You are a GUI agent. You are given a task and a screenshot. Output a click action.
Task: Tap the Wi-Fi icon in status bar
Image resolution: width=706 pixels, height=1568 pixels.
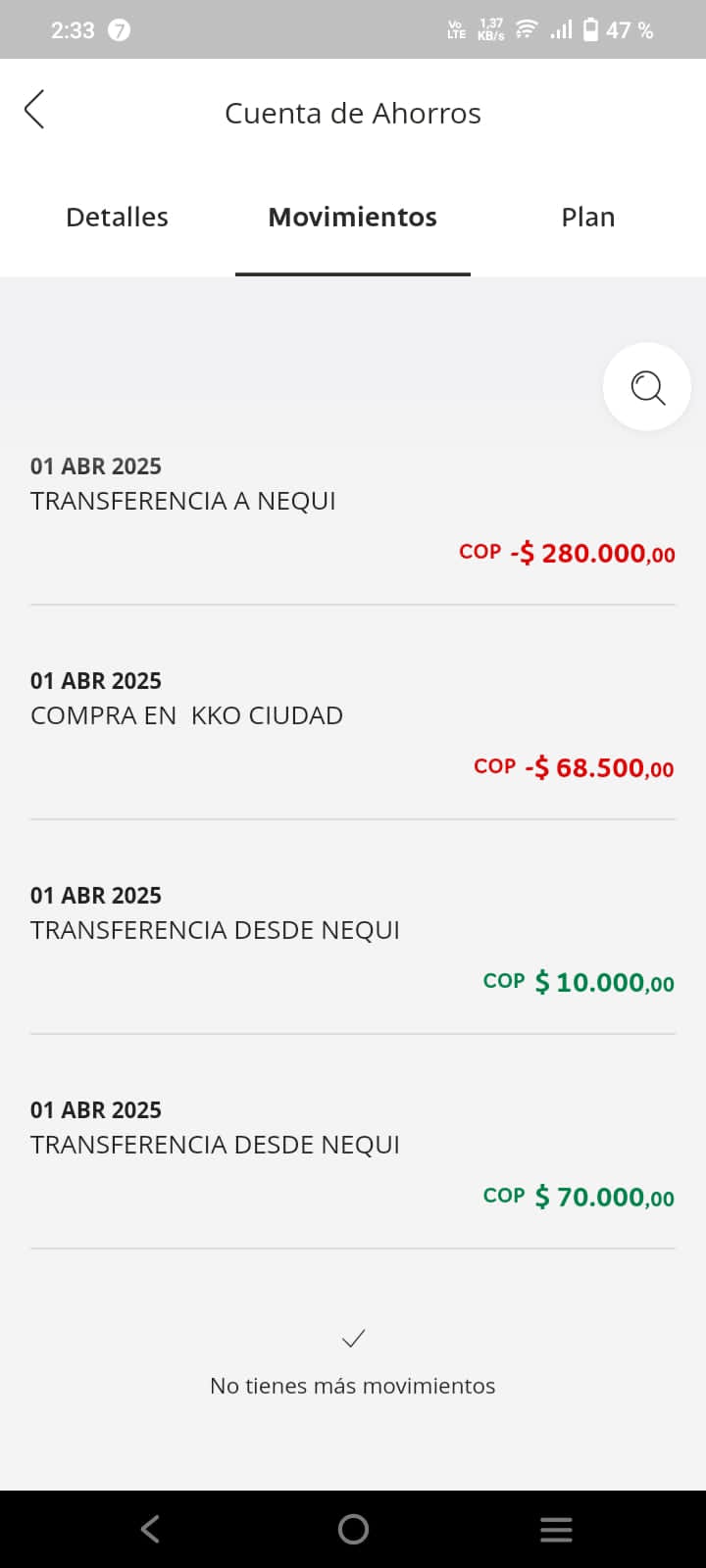coord(527,29)
